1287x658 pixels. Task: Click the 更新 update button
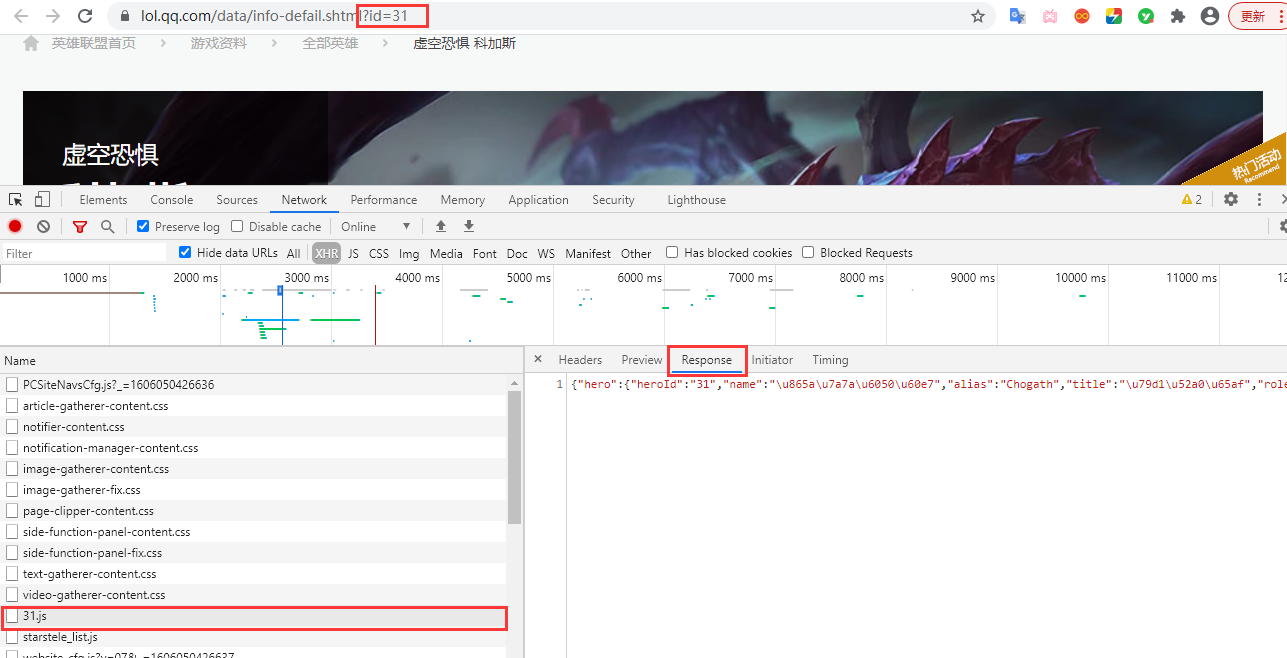(x=1253, y=16)
